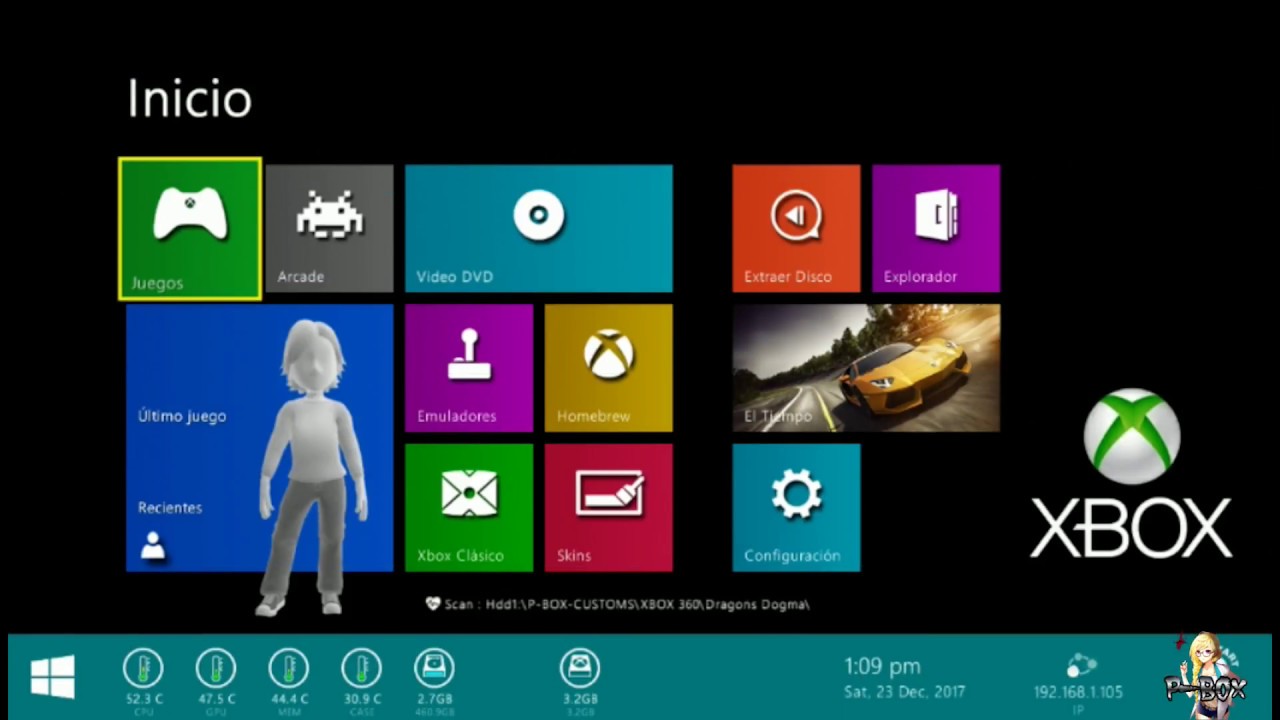Click the large Xbox sphere logo
The height and width of the screenshot is (720, 1280).
pos(1131,436)
